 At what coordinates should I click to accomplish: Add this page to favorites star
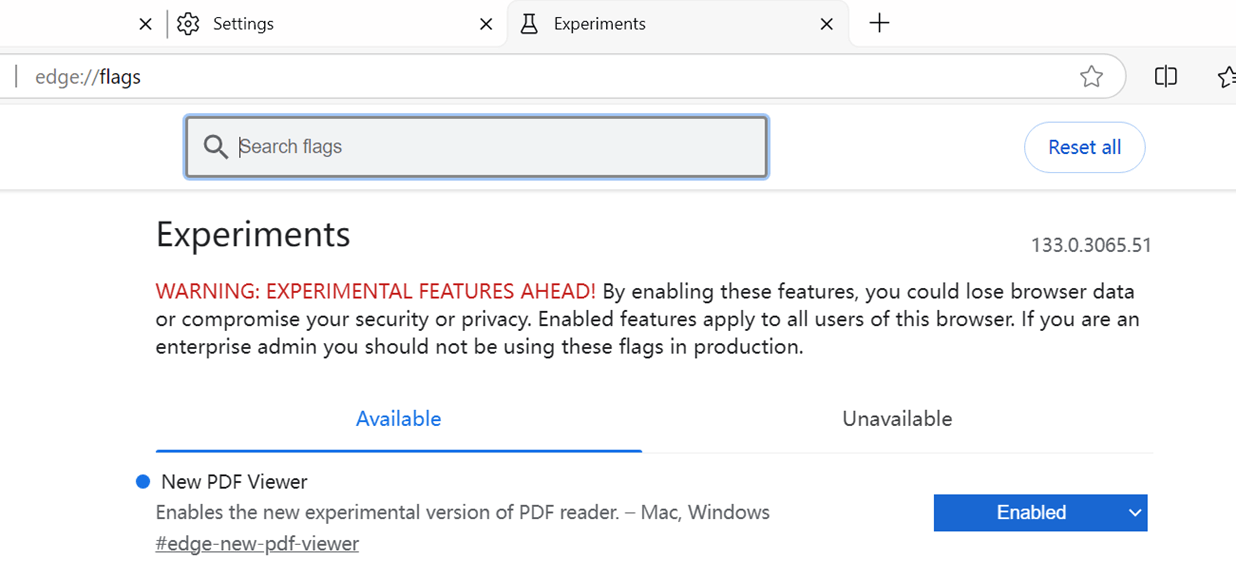coord(1091,77)
